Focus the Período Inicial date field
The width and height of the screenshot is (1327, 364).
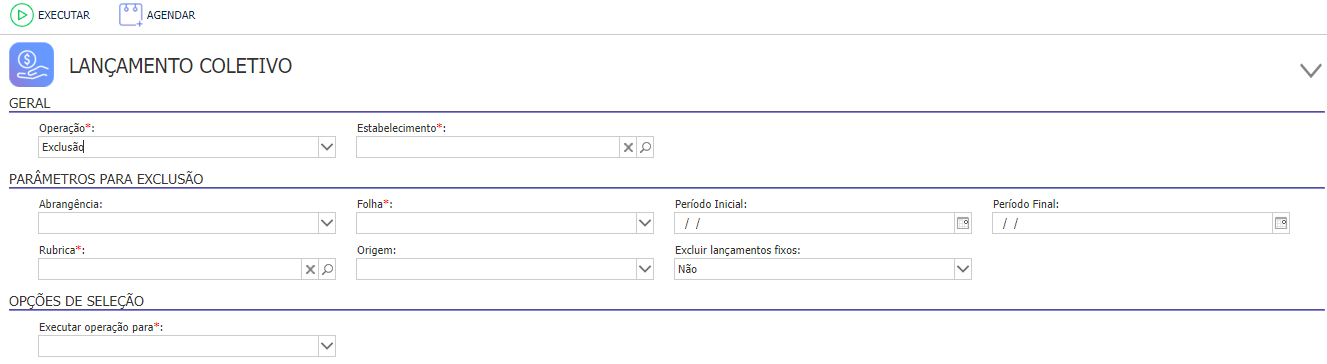[x=815, y=223]
